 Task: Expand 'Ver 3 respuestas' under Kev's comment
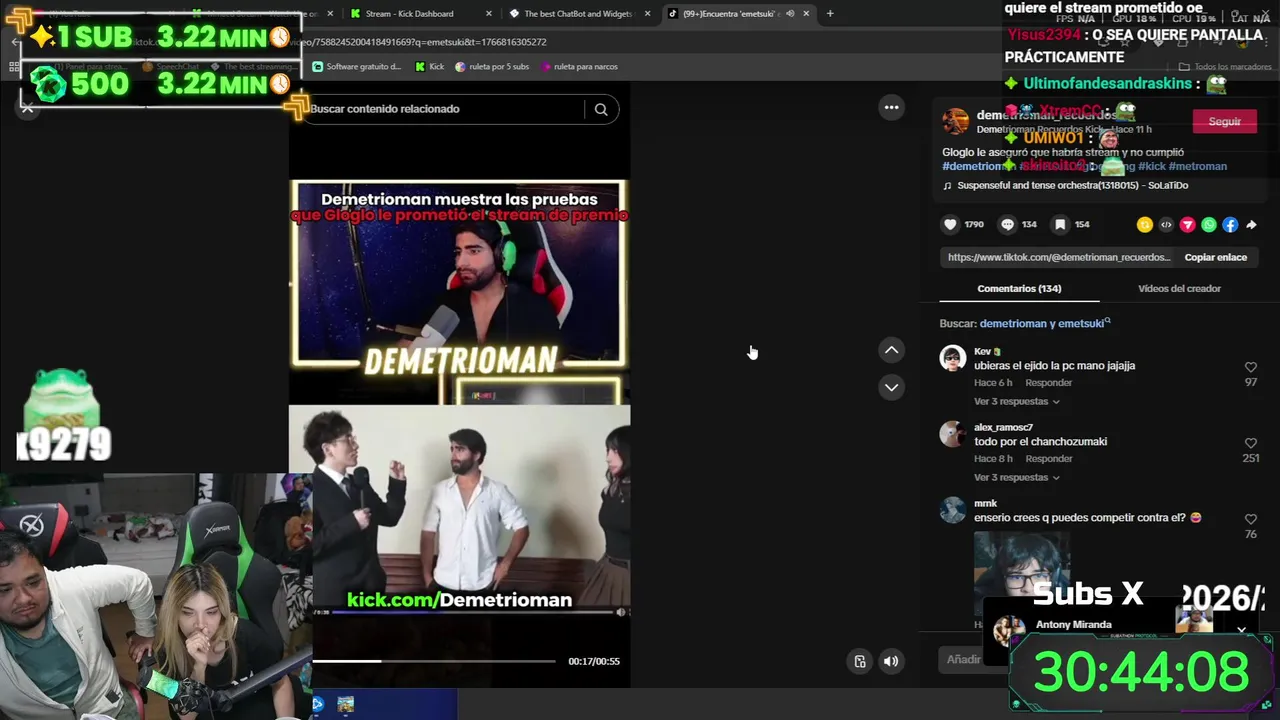coord(1016,402)
